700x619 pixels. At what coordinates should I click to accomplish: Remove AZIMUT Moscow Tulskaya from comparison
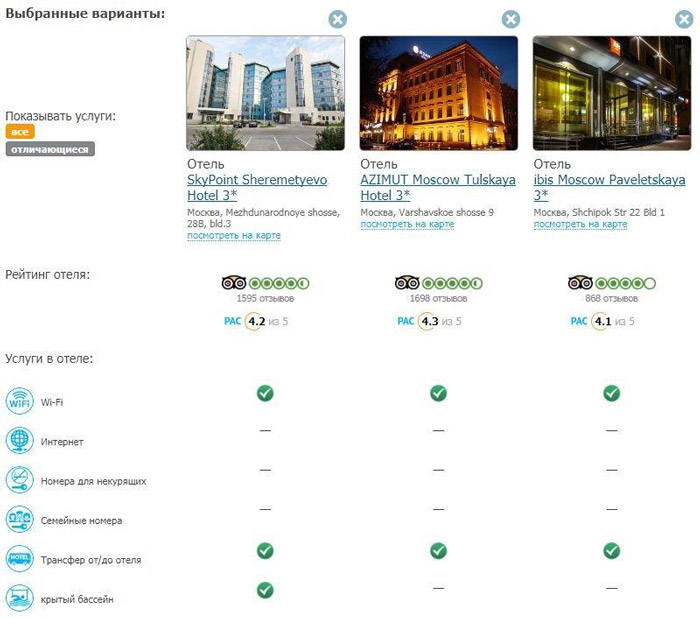(511, 19)
